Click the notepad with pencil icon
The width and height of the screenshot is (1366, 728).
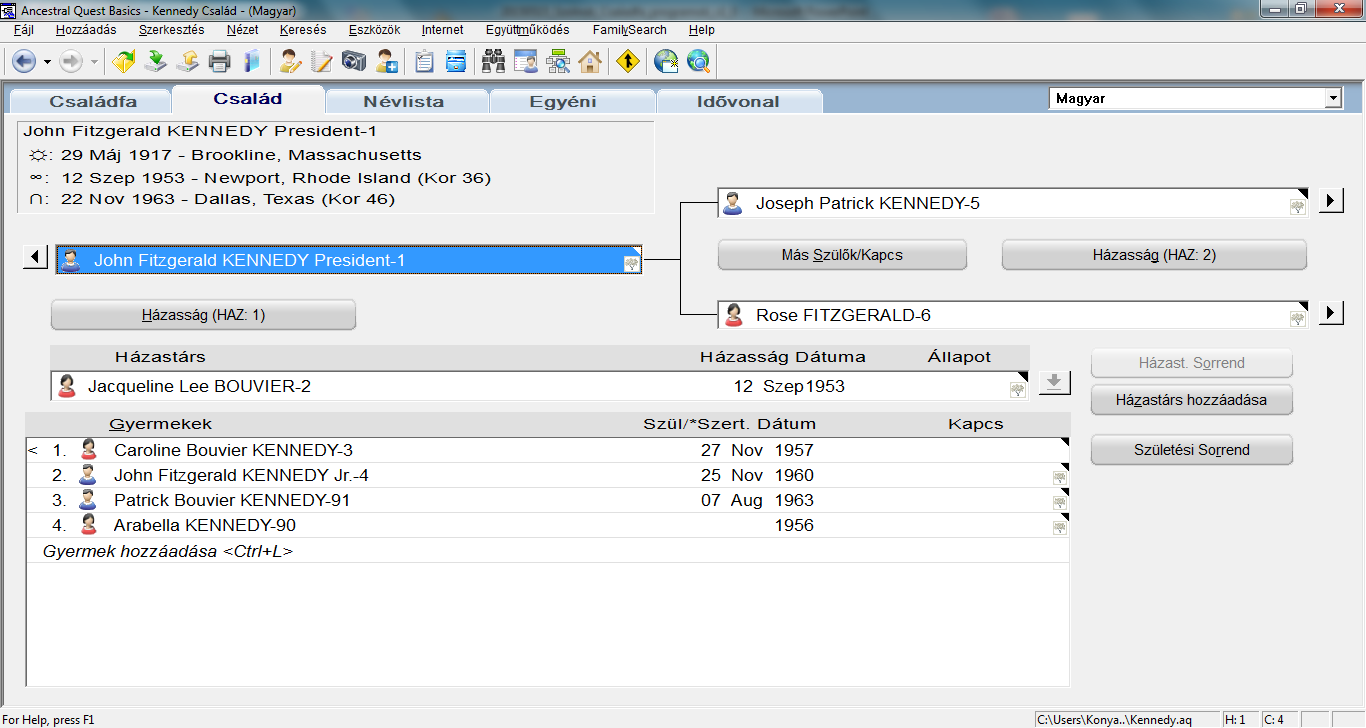(322, 62)
